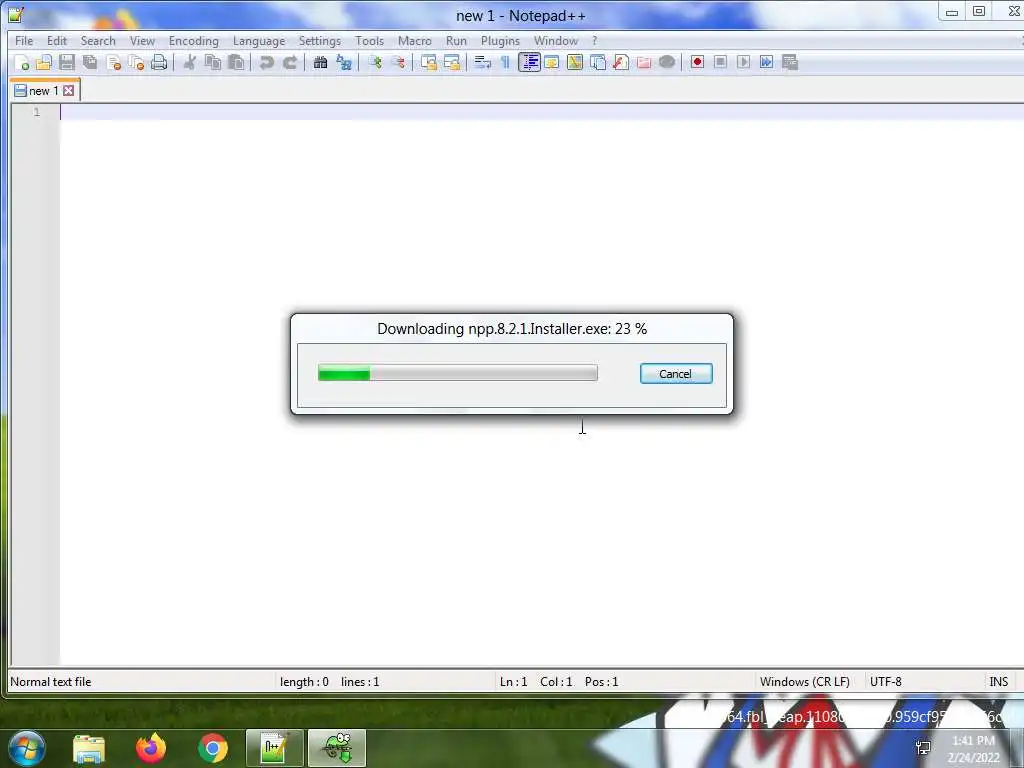Image resolution: width=1024 pixels, height=768 pixels.
Task: Select the 'new 1' document tab
Action: pos(44,91)
